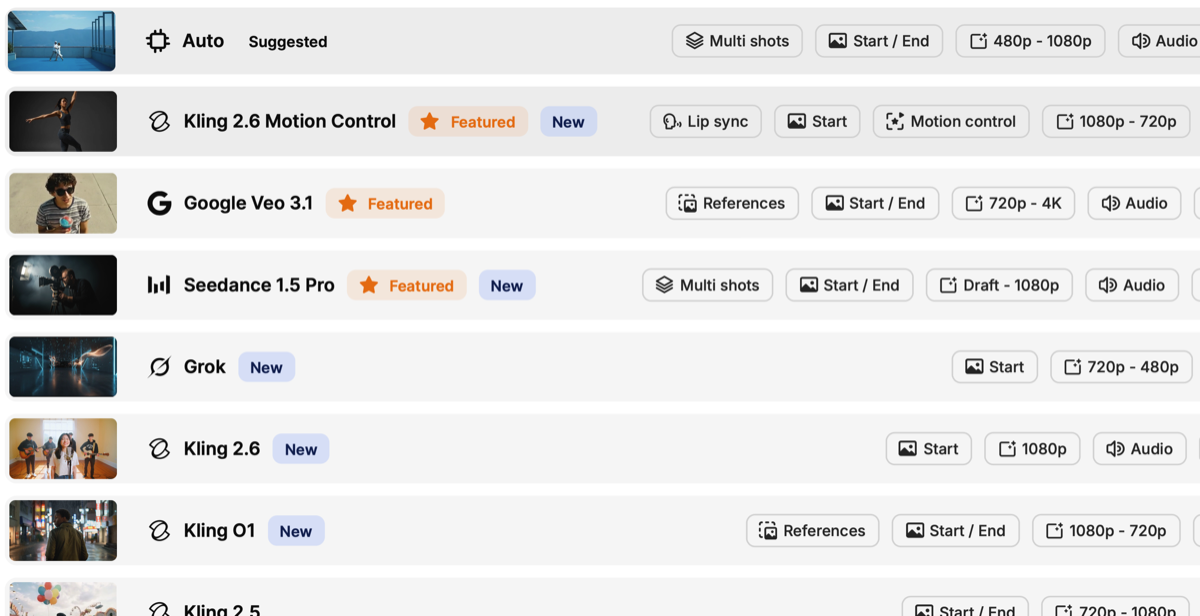The width and height of the screenshot is (1200, 616).
Task: Click the Kling O1 model logo icon
Action: pos(159,531)
